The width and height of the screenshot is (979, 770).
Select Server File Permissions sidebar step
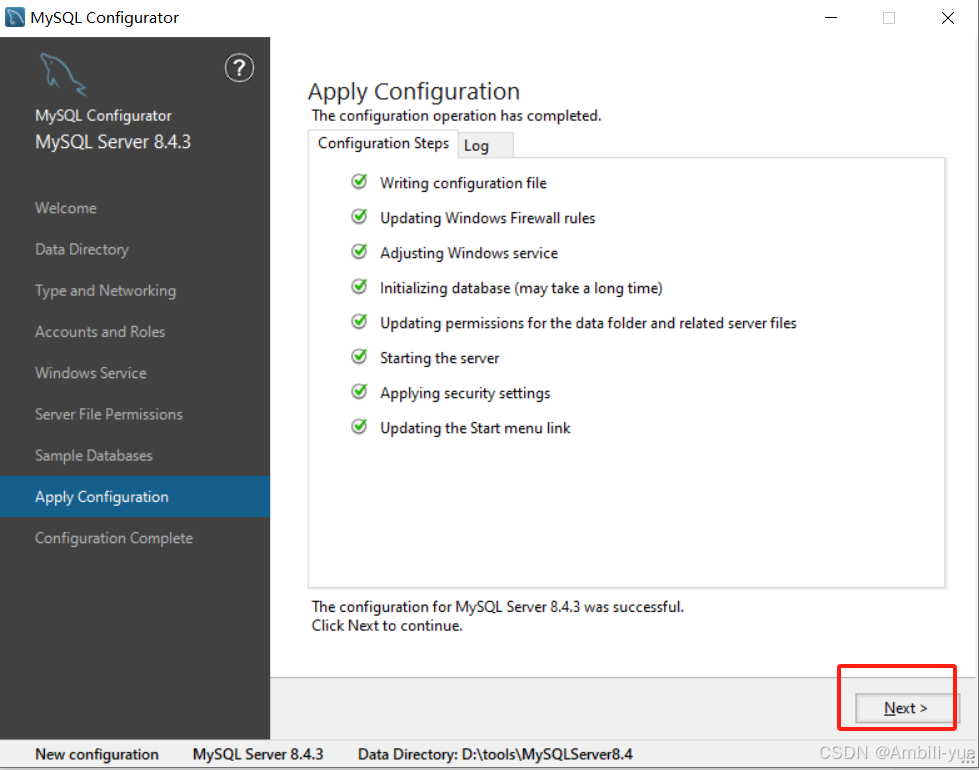tap(109, 414)
